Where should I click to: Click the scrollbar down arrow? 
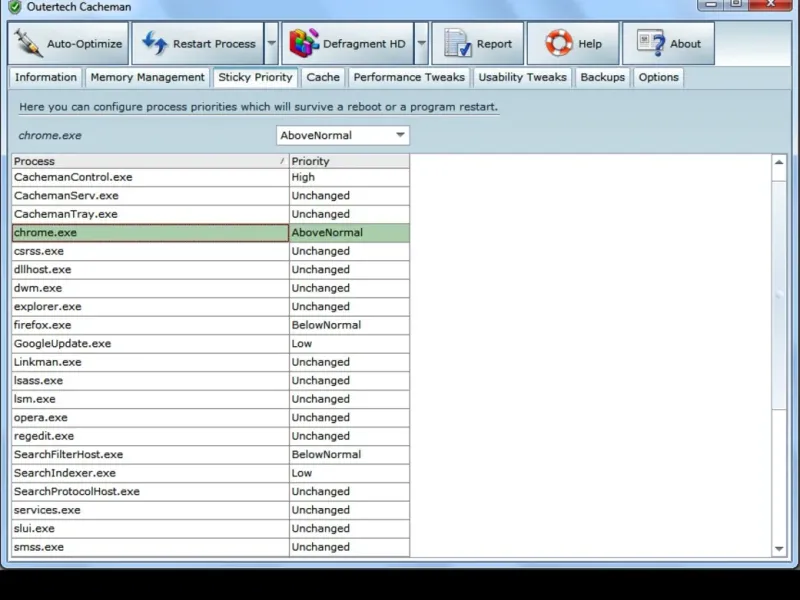click(x=780, y=548)
